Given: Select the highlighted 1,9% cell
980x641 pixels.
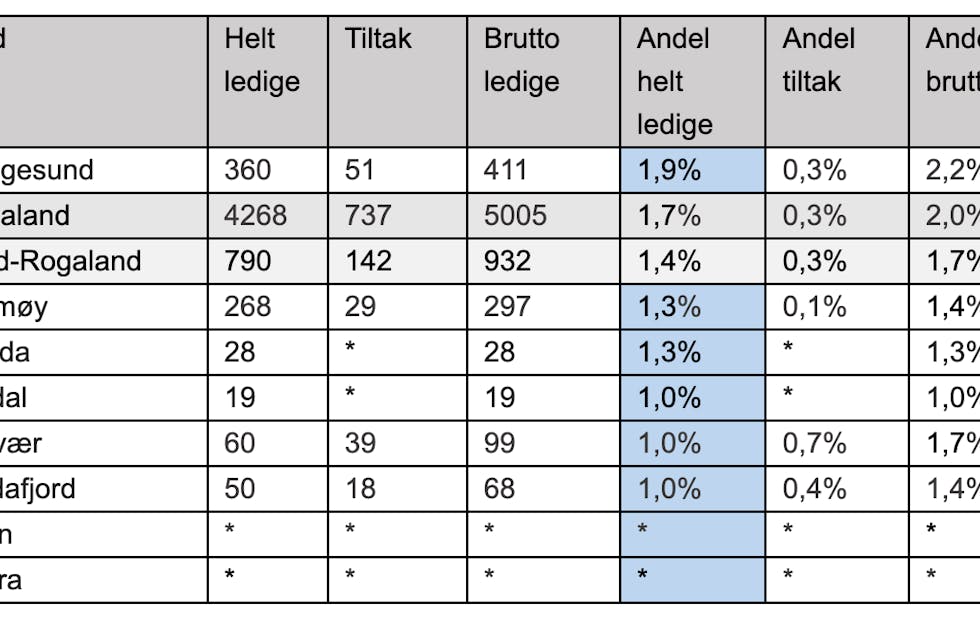Looking at the screenshot, I should pyautogui.click(x=669, y=170).
